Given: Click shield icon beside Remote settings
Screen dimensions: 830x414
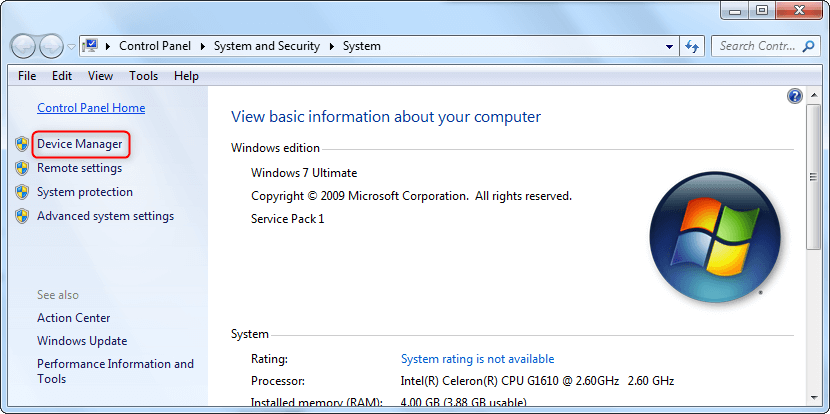Looking at the screenshot, I should pos(22,168).
